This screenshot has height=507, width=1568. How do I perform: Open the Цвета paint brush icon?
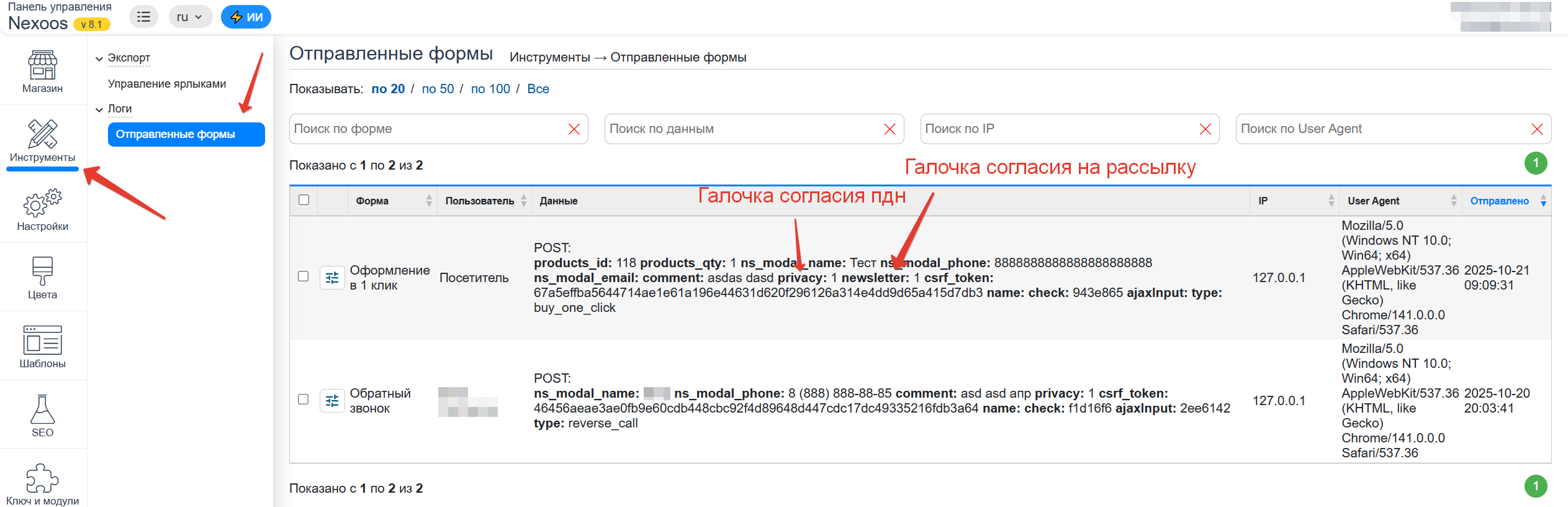(x=42, y=272)
